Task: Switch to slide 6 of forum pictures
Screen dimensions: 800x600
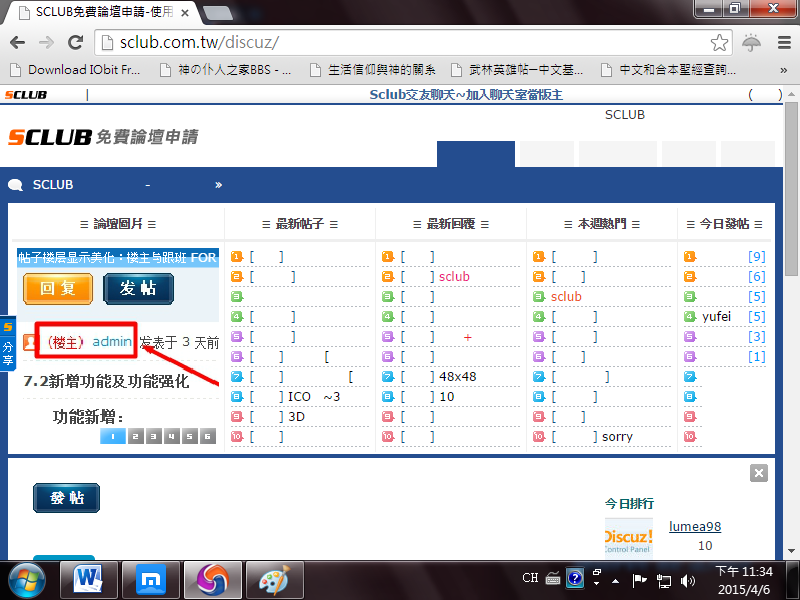Action: (x=208, y=436)
